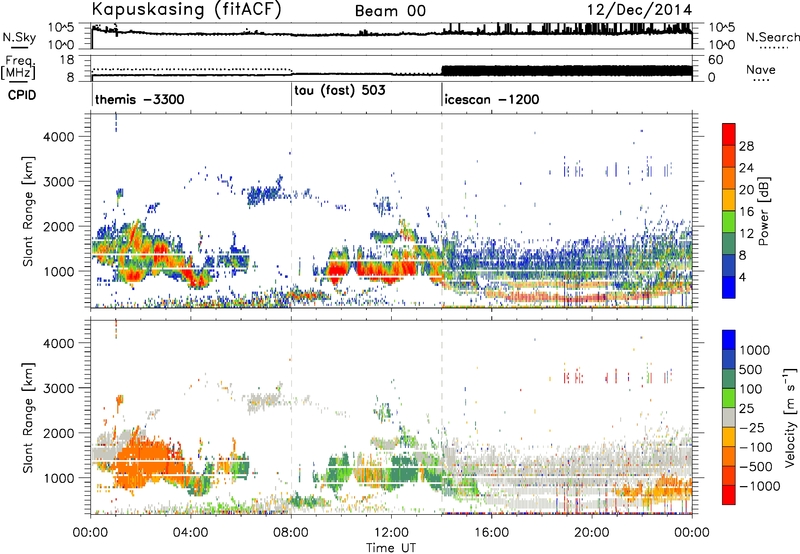Viewport: 800px width, 554px height.
Task: Click the '12:00' time axis label
Action: pos(391,533)
